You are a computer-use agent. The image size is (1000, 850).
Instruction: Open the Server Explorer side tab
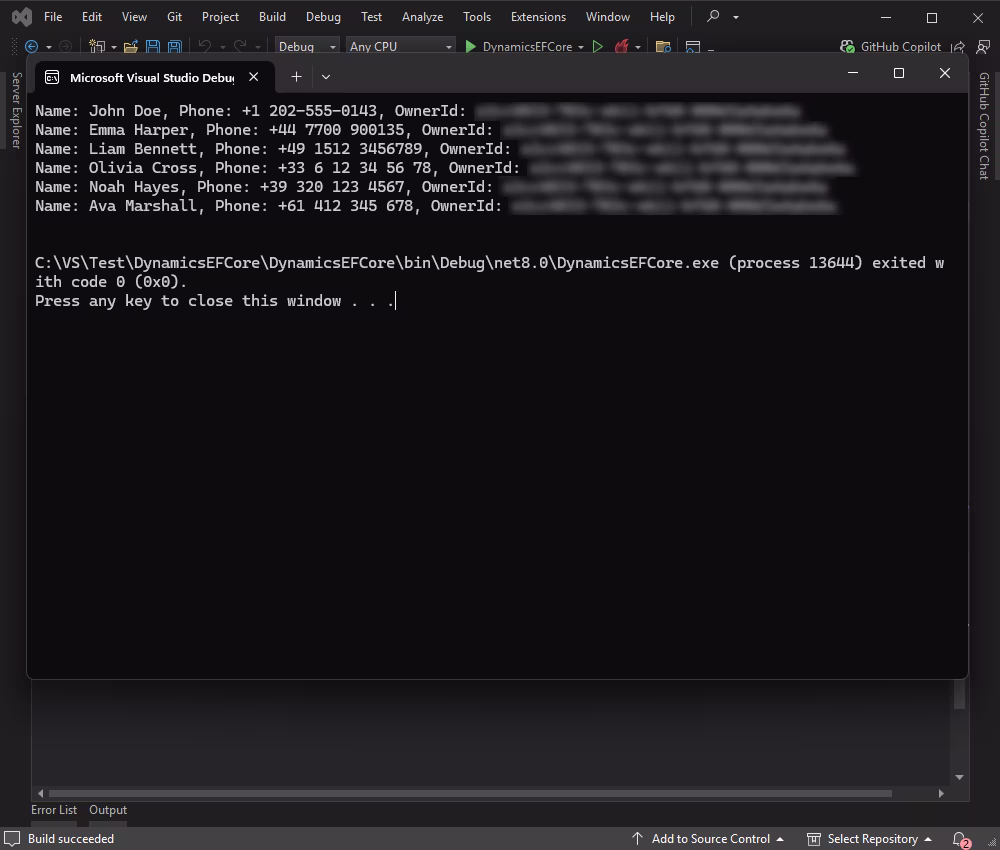(17, 110)
